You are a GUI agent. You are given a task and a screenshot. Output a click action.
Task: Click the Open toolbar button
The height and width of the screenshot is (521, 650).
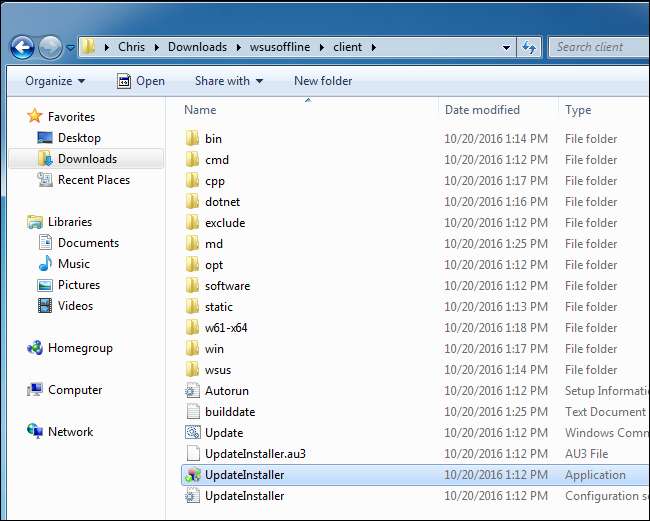coord(141,81)
